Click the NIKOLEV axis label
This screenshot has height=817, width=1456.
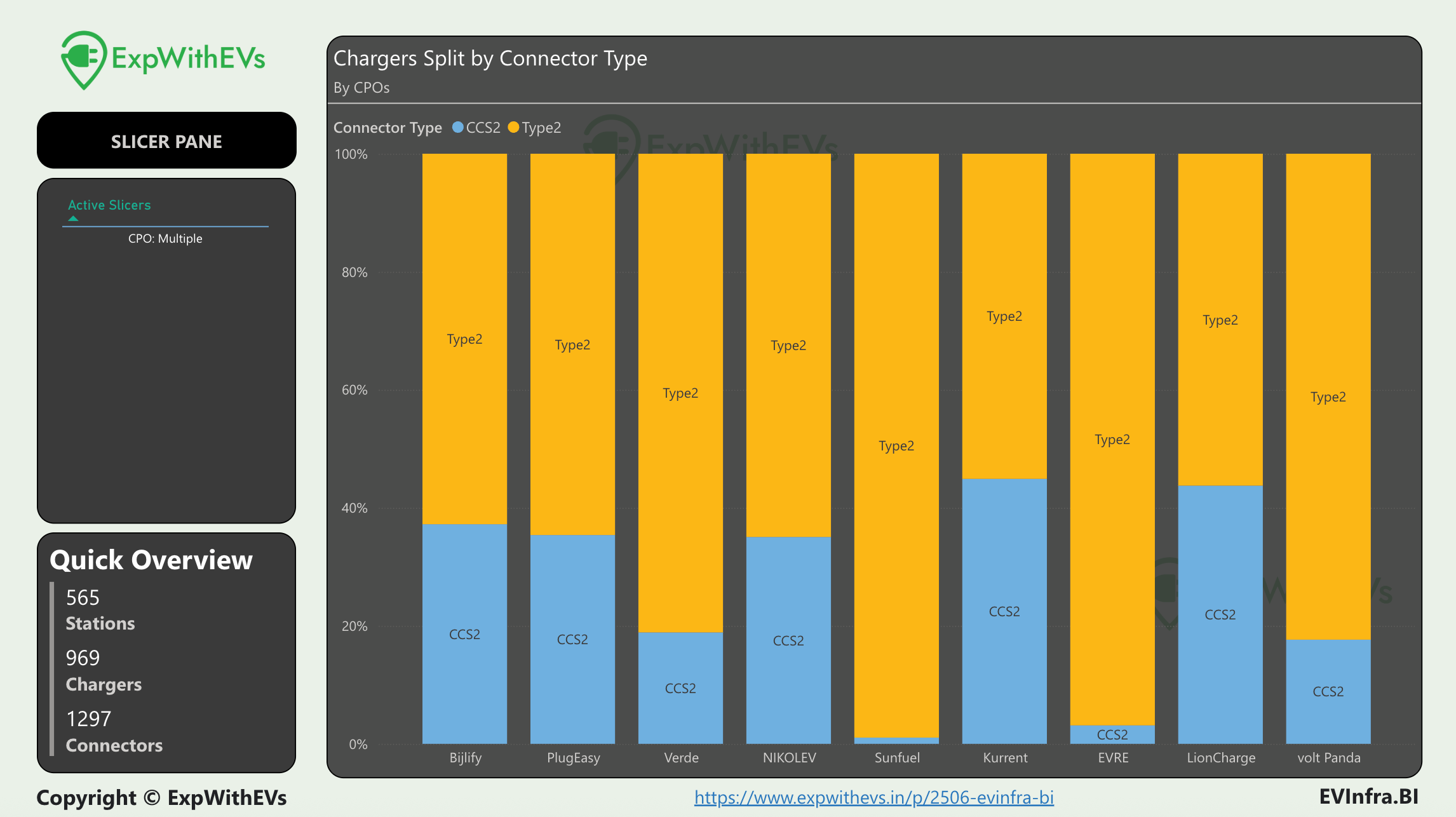pos(789,758)
